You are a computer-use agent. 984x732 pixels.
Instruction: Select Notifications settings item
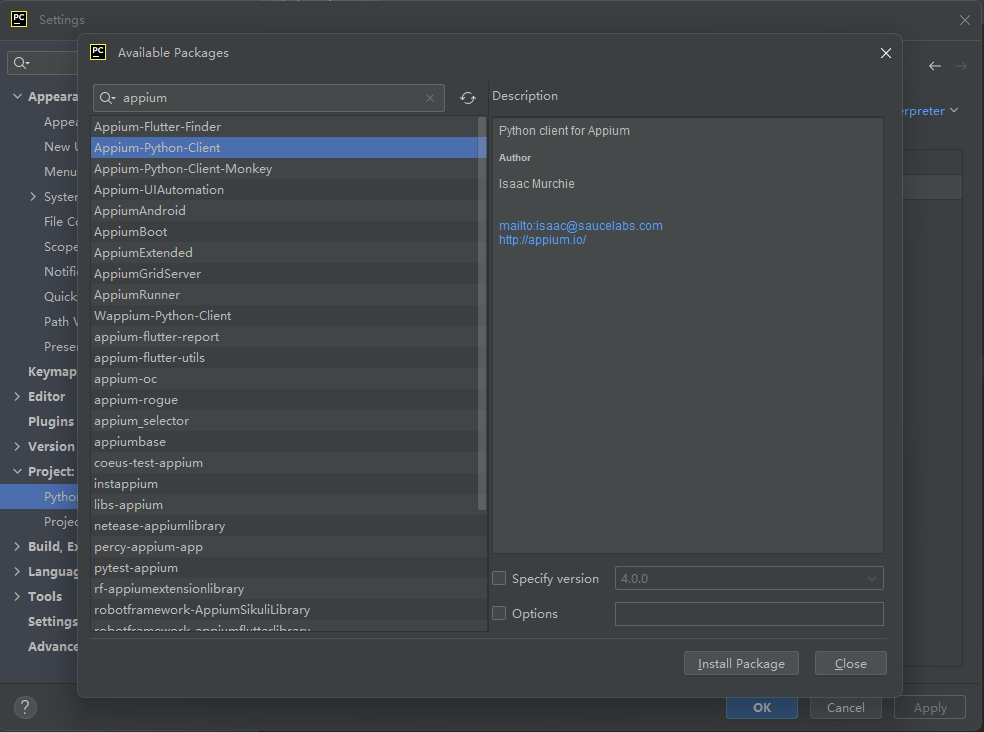pyautogui.click(x=60, y=271)
